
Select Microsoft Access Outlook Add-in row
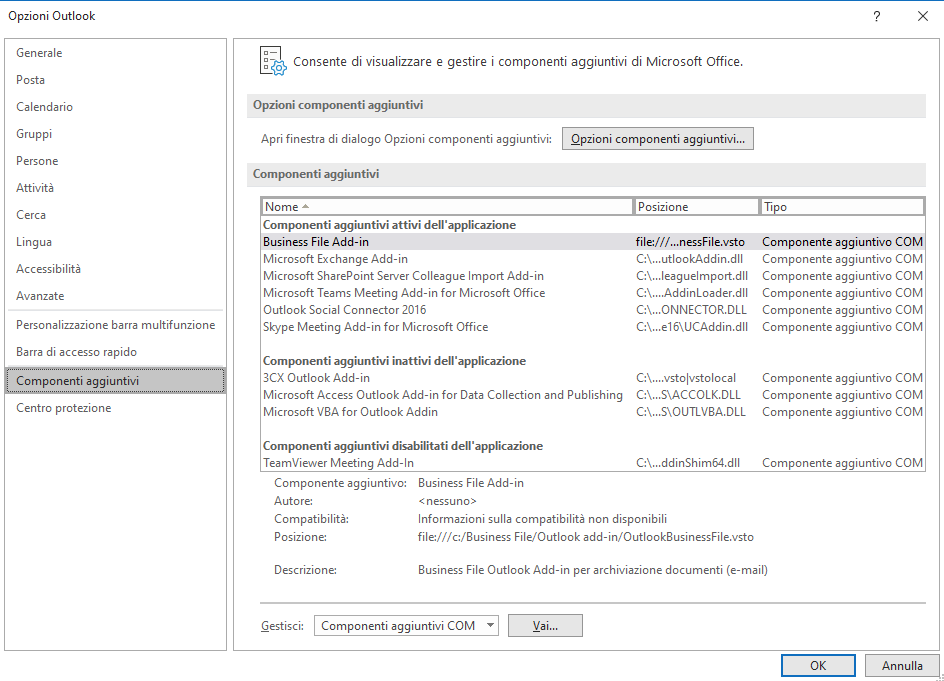(x=592, y=395)
